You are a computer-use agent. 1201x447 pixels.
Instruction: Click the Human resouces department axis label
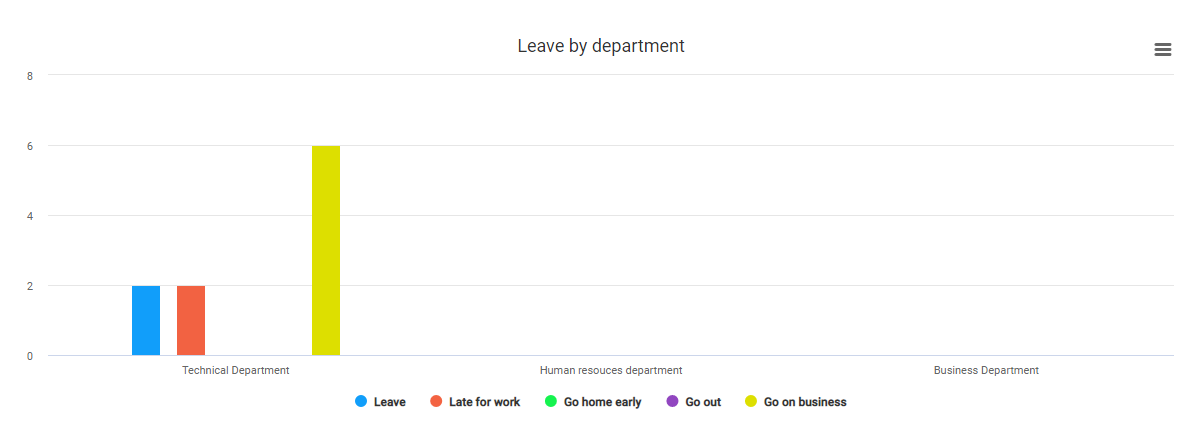coord(611,370)
